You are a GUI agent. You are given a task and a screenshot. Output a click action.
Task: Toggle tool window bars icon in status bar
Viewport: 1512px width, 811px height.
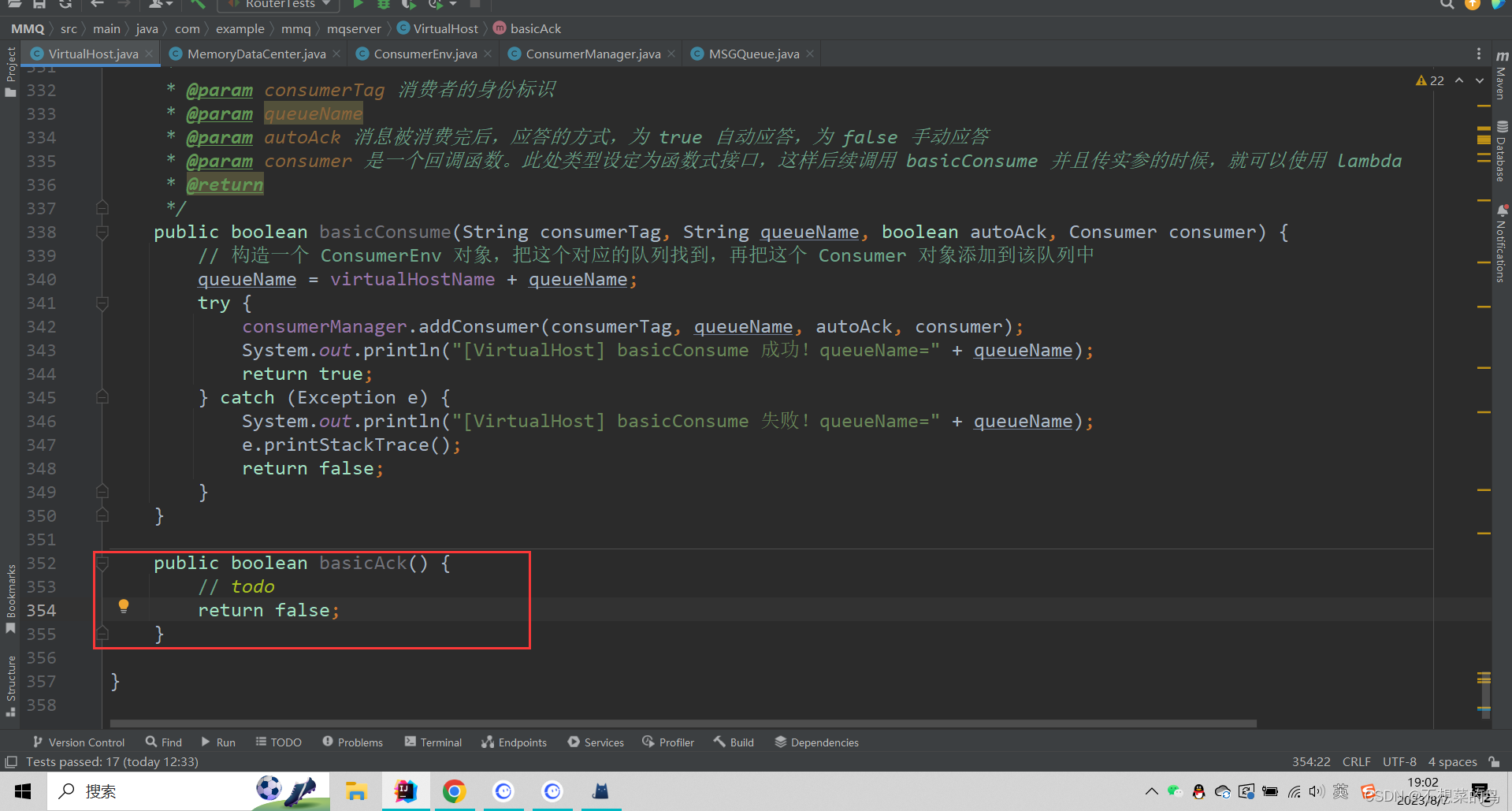pyautogui.click(x=11, y=762)
